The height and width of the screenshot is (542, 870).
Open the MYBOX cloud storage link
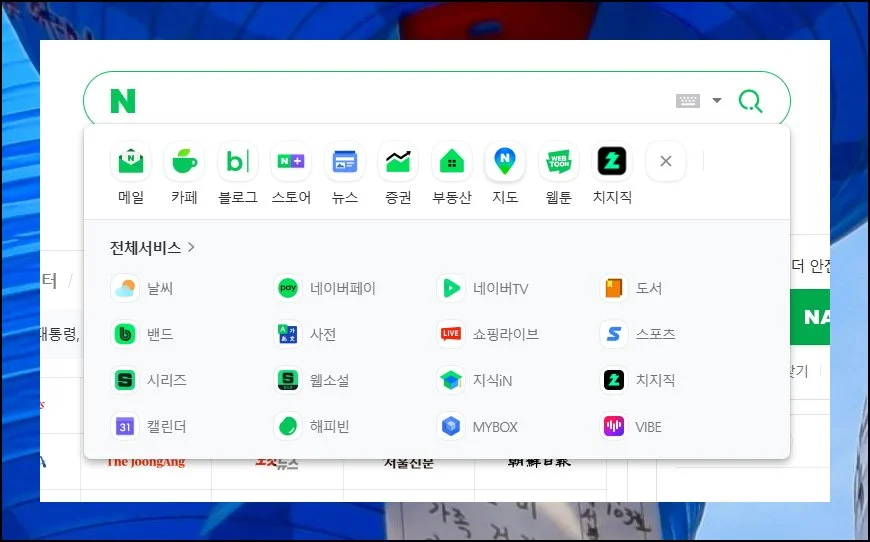click(x=494, y=427)
